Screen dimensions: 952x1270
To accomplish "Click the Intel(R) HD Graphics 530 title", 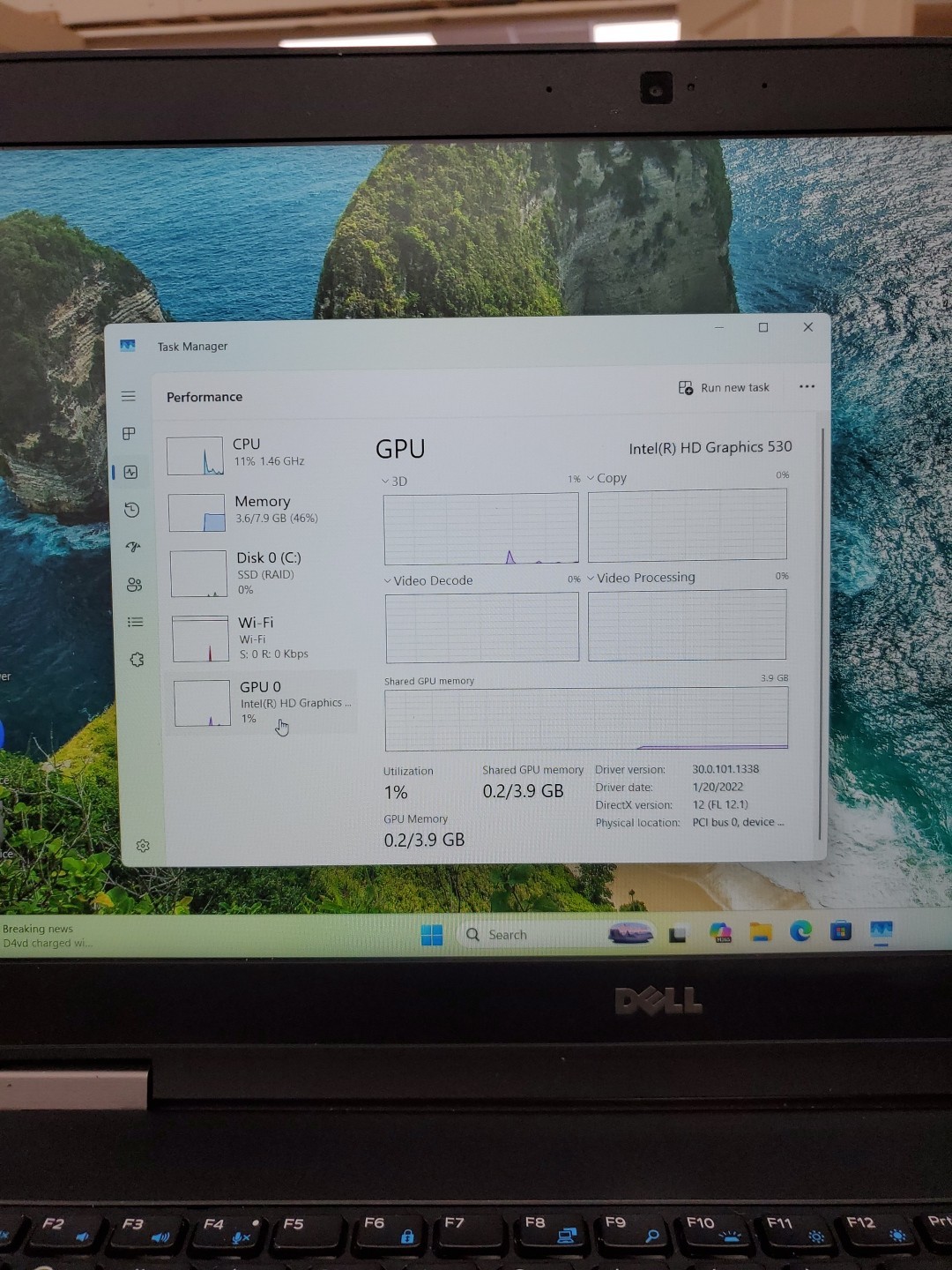I will (x=710, y=448).
